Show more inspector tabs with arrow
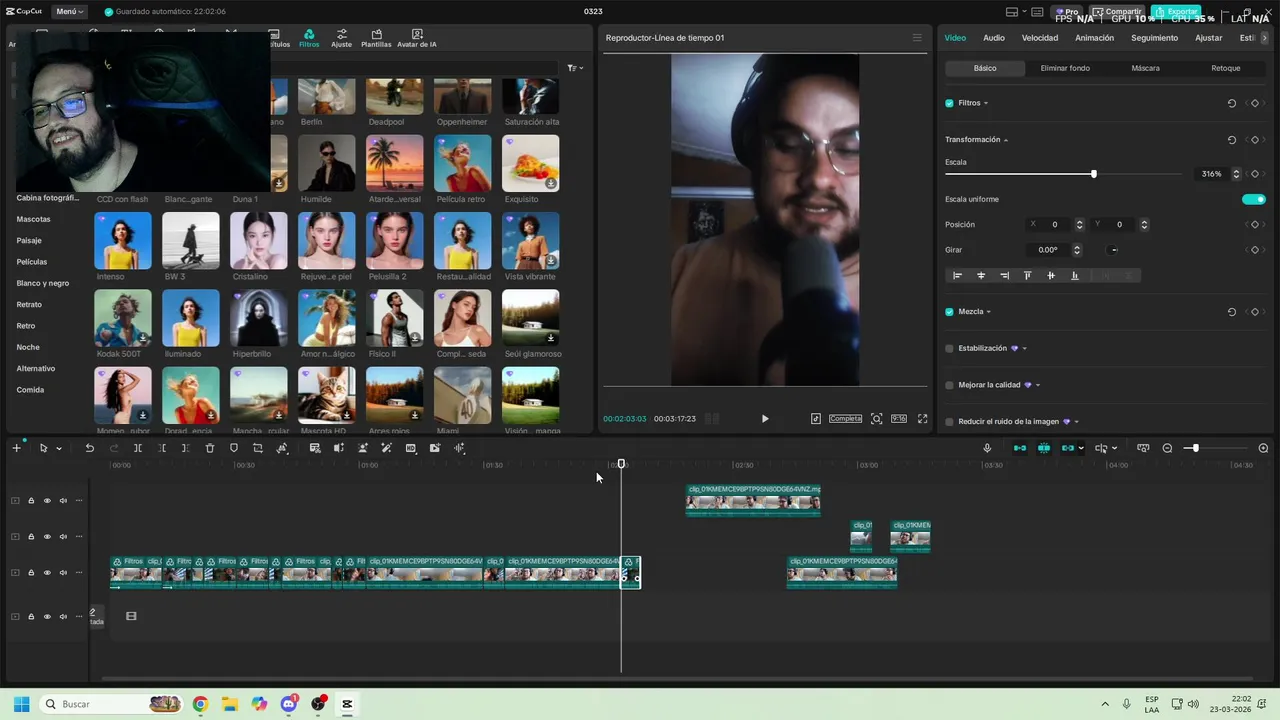 [x=1264, y=38]
